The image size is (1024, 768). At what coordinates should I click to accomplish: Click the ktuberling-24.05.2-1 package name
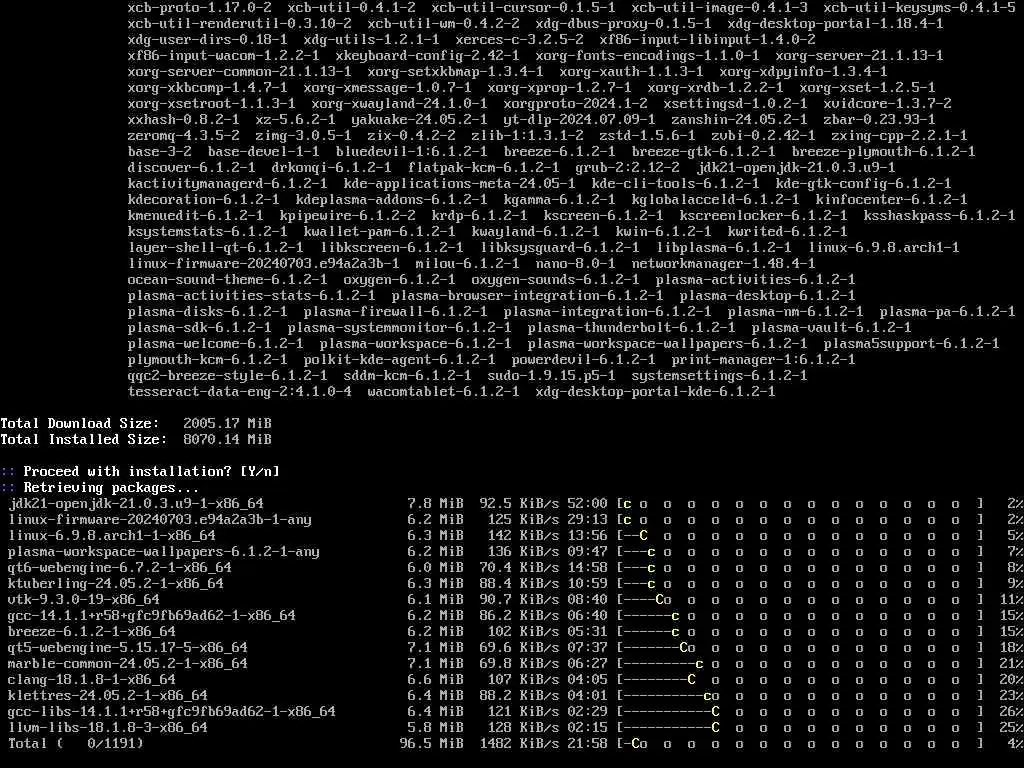click(116, 584)
